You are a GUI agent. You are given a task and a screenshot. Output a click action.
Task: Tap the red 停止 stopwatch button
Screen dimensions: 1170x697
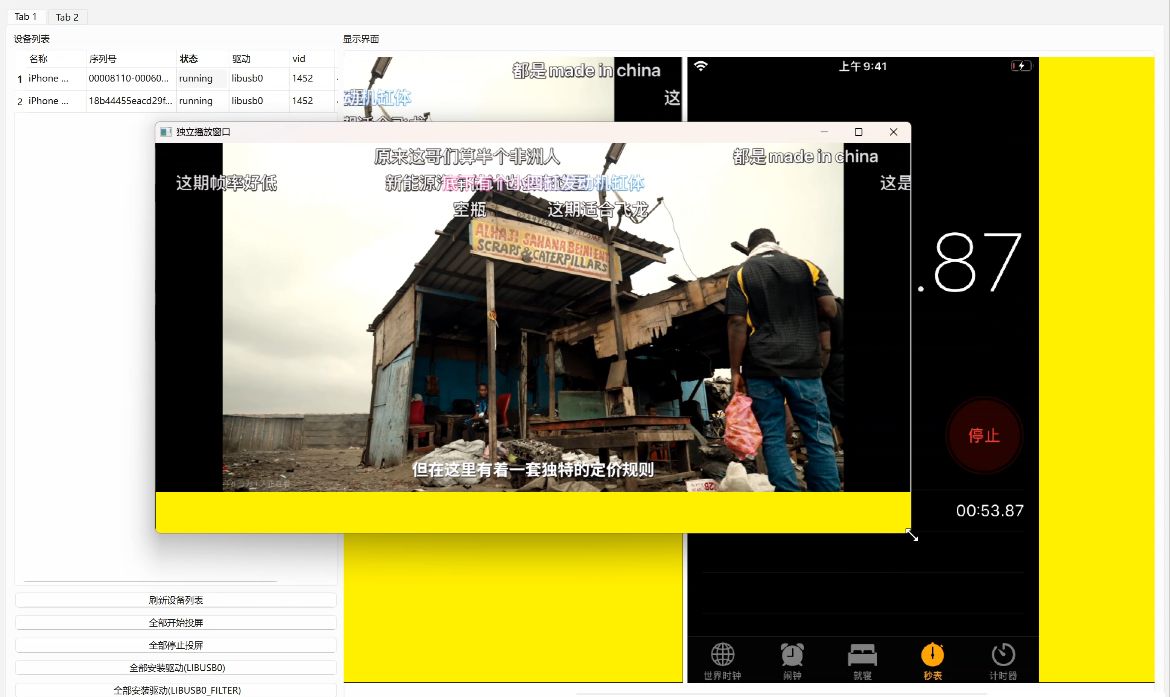[x=984, y=436]
